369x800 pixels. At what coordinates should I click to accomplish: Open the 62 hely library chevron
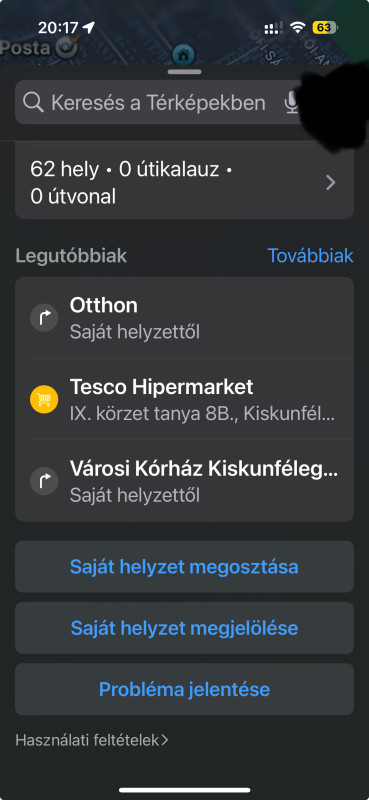coord(331,183)
